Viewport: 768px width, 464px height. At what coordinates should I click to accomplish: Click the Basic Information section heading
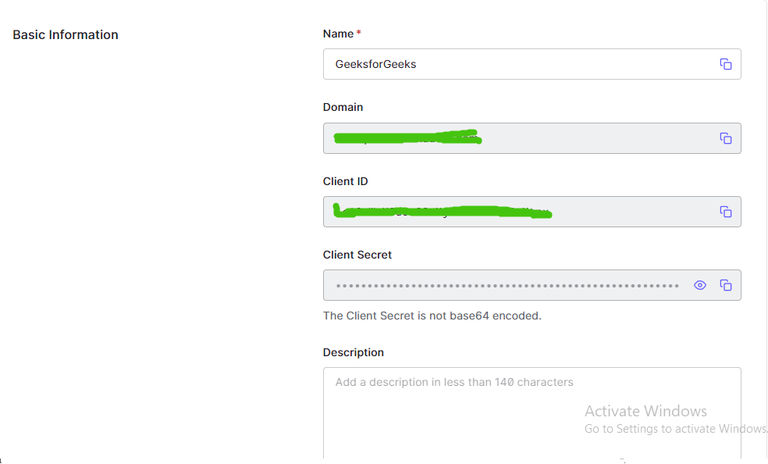(65, 35)
